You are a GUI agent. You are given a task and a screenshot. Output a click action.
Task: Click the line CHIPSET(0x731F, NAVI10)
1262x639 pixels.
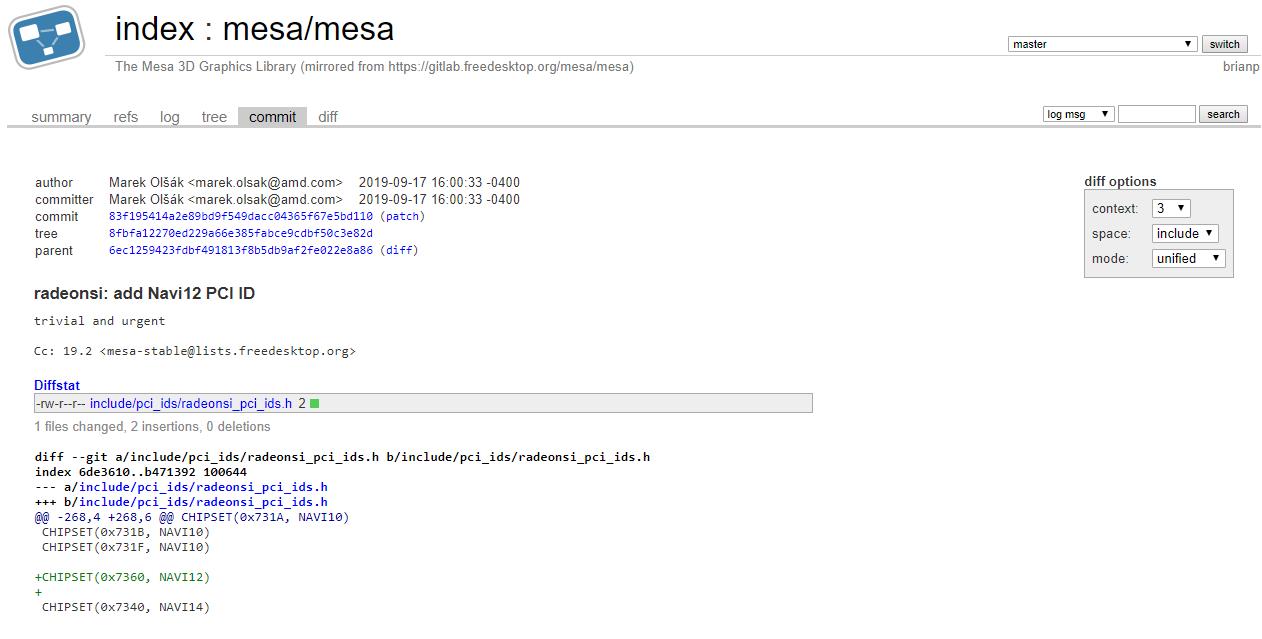pos(126,547)
